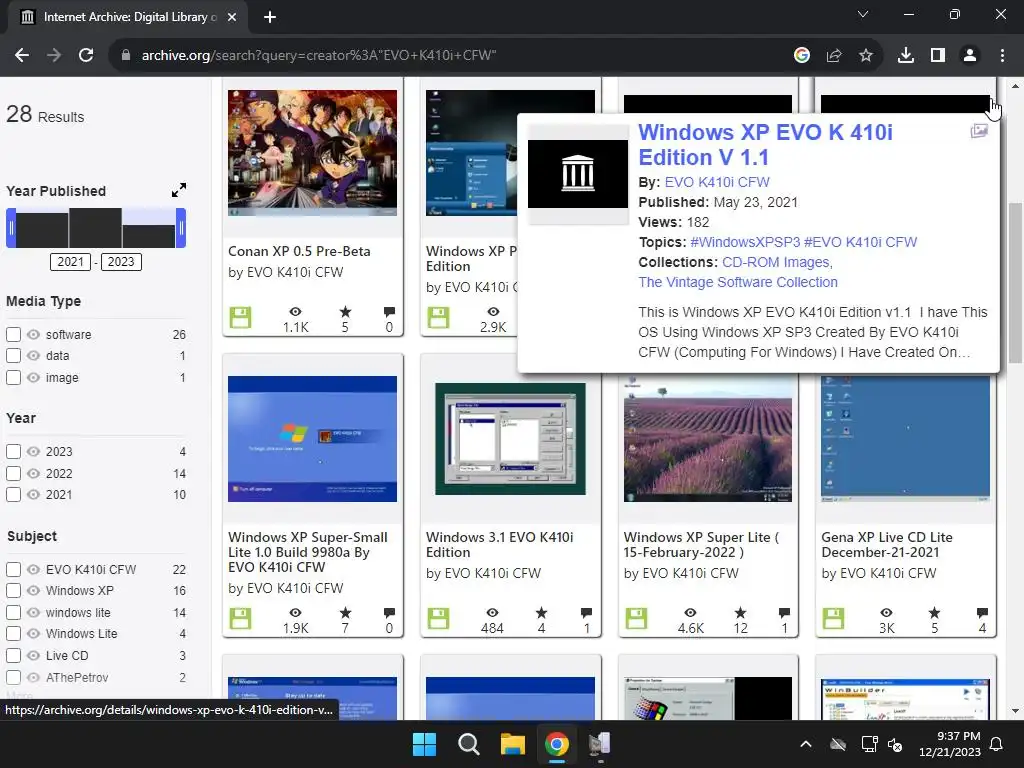Open Conan XP 0.5 Pre-Beta thumbnail
This screenshot has width=1024, height=768.
[312, 153]
